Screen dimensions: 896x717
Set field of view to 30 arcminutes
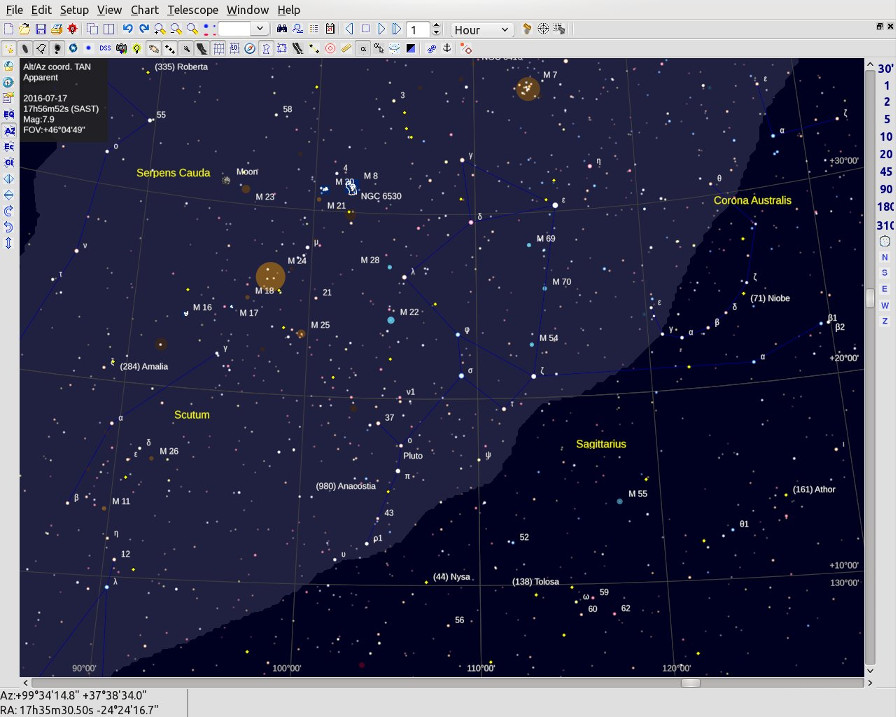pos(885,69)
